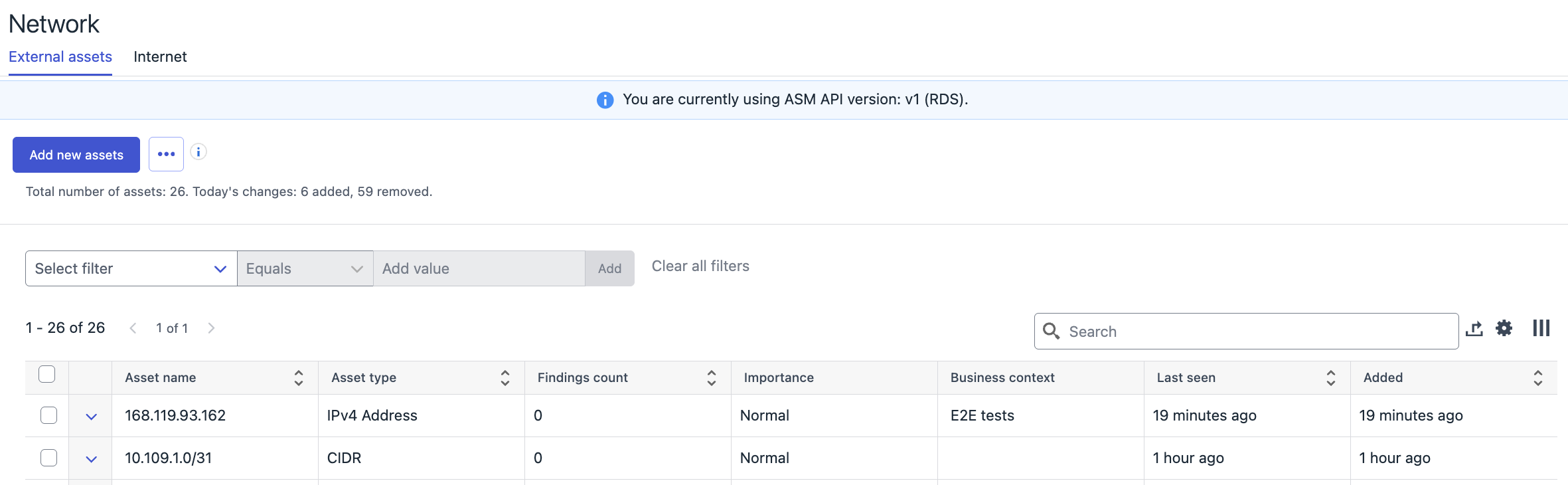Toggle the select-all header checkbox
This screenshot has width=1568, height=485.
47,375
